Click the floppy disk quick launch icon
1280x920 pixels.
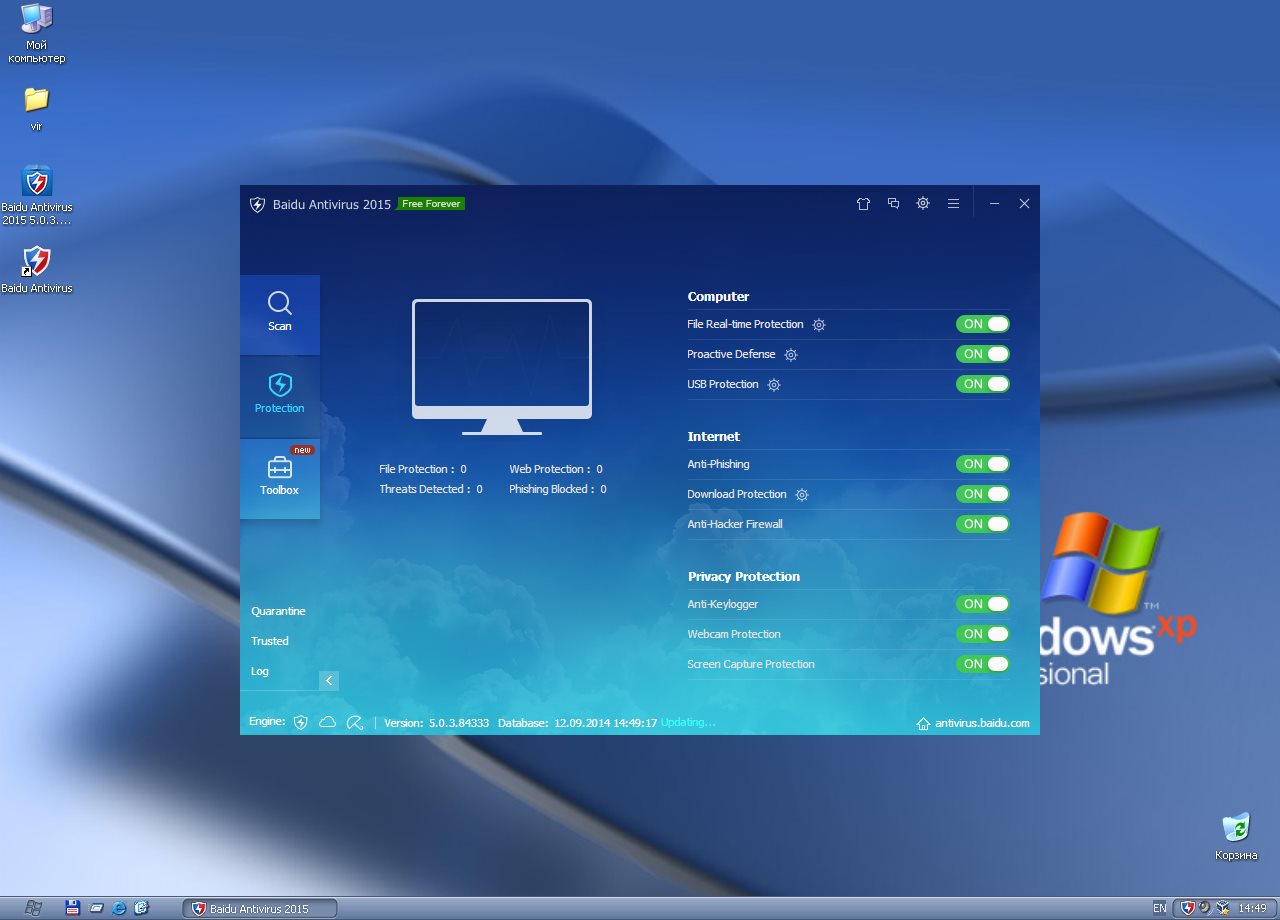click(72, 908)
